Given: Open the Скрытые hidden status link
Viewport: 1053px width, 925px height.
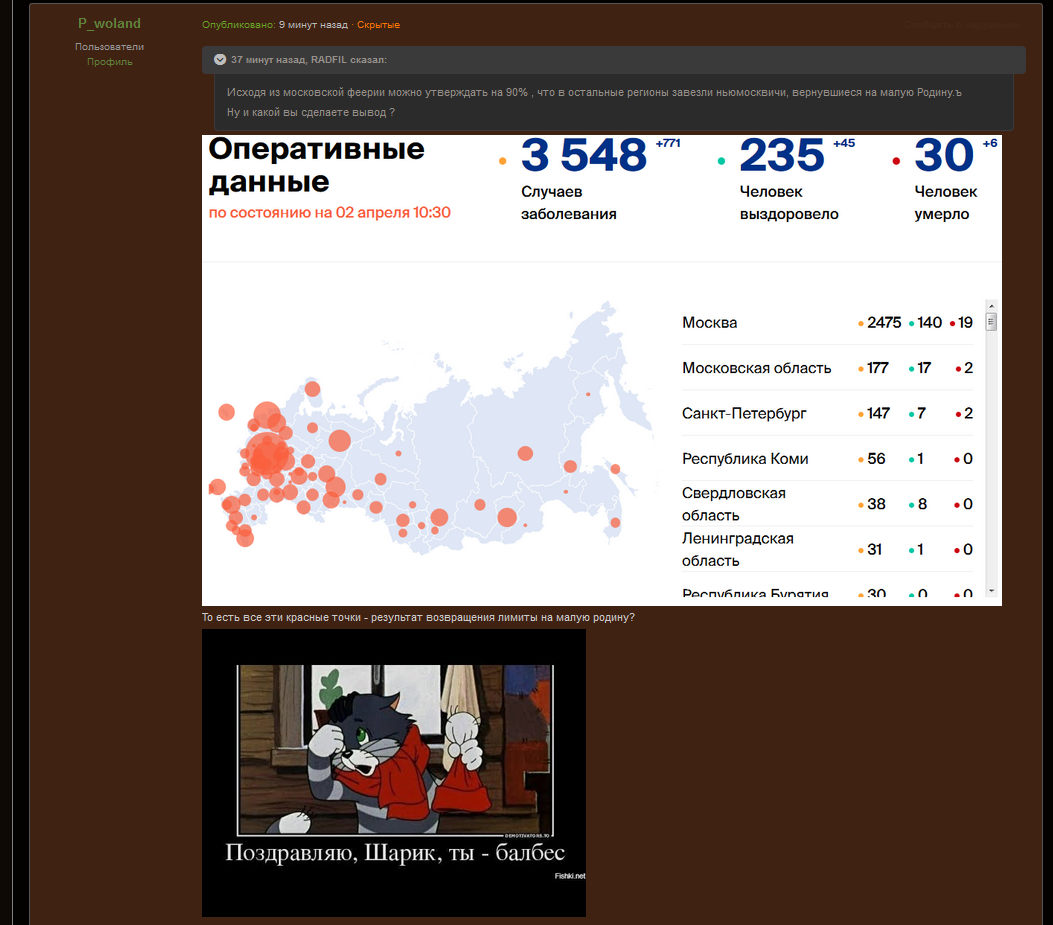Looking at the screenshot, I should 378,25.
